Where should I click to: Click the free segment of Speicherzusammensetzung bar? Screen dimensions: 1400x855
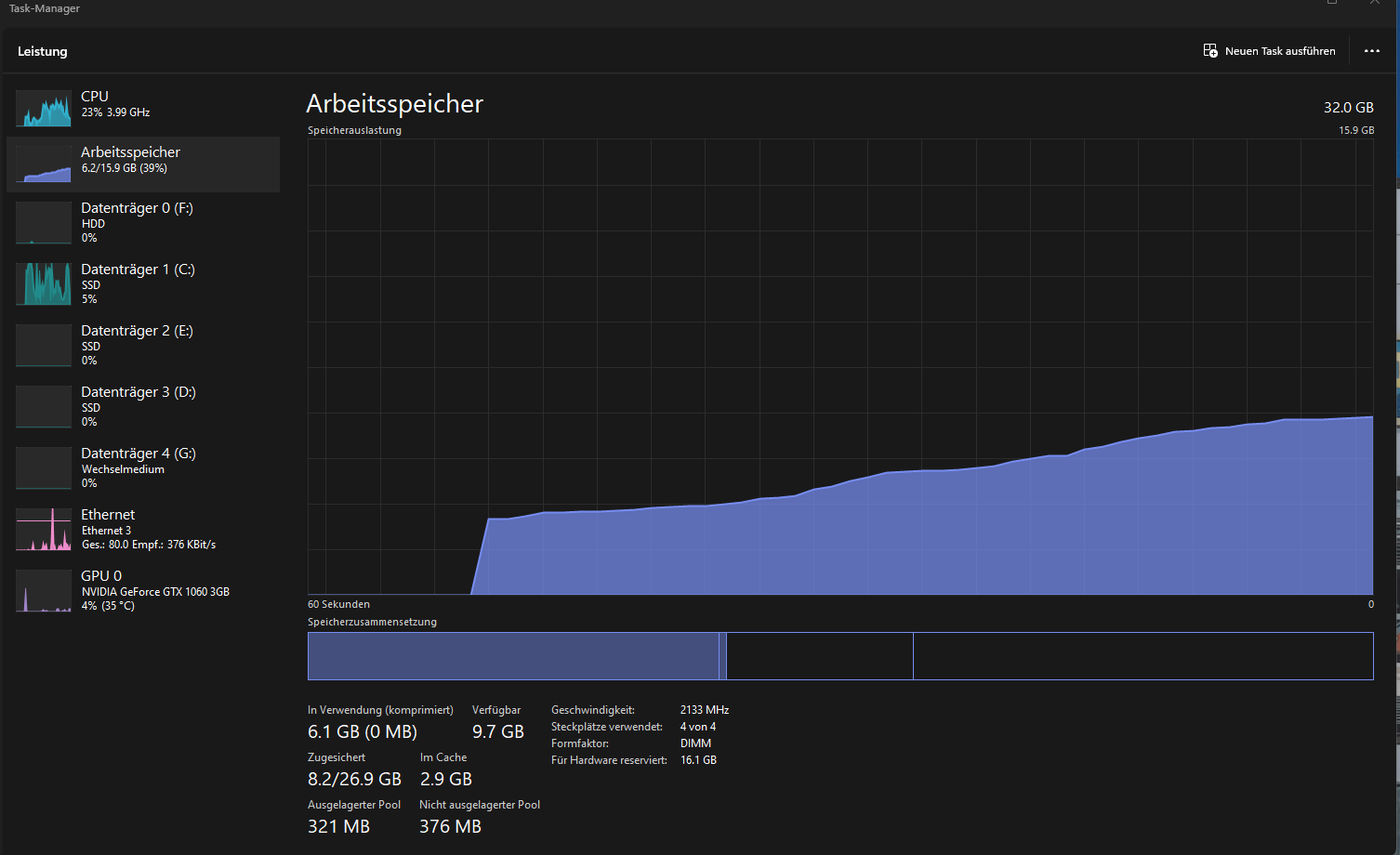coord(1143,656)
